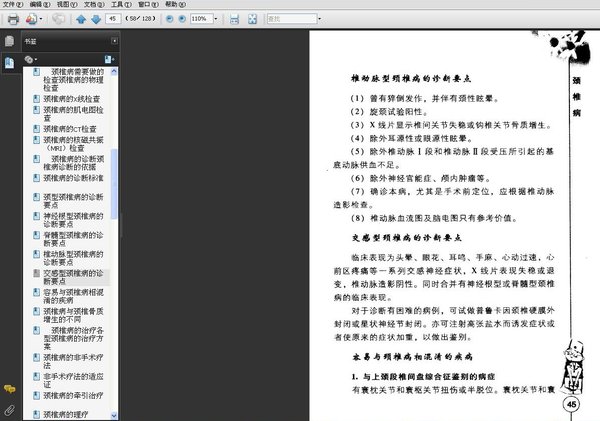
Task: Open the 工具 menu
Action: tap(121, 4)
